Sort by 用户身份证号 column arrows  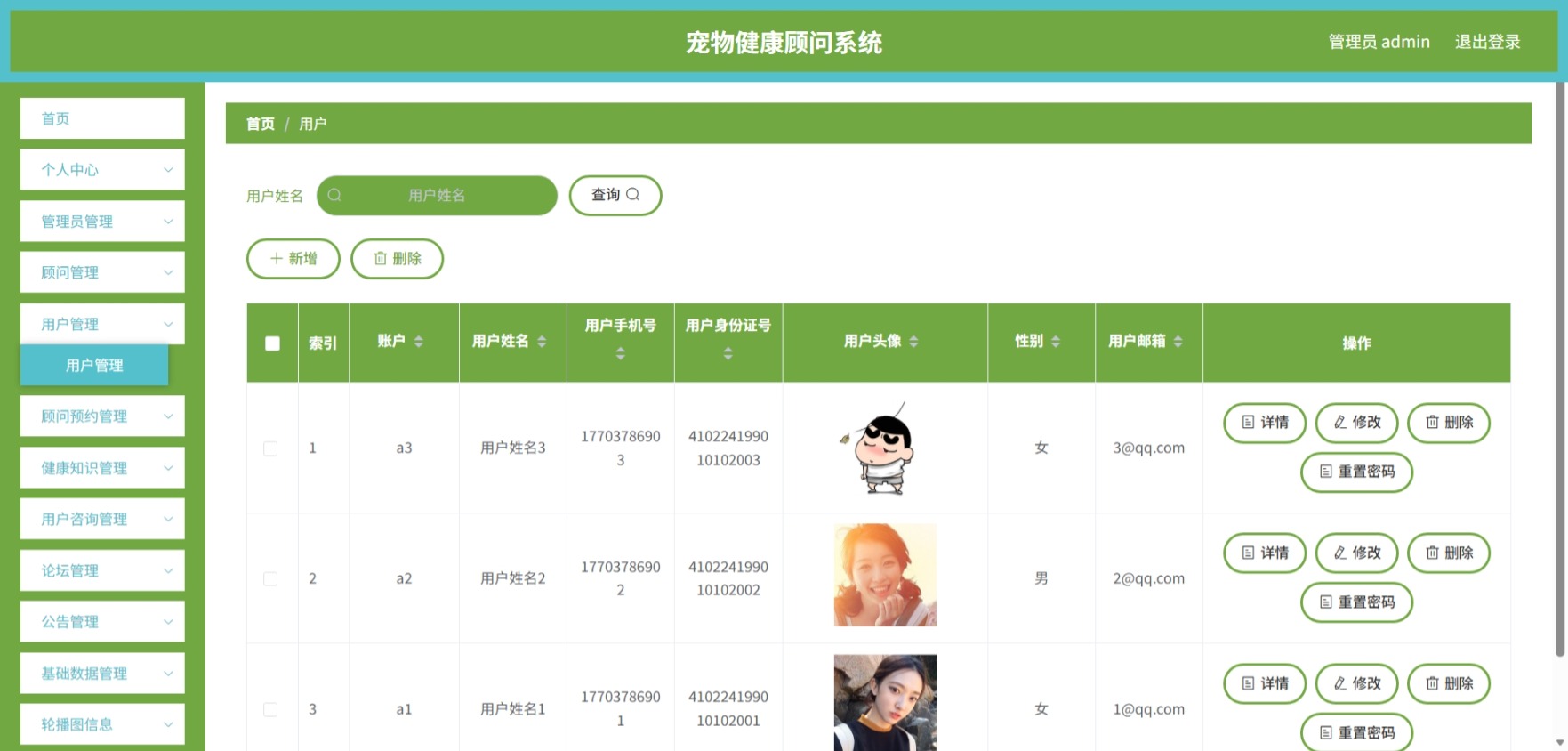click(x=728, y=354)
